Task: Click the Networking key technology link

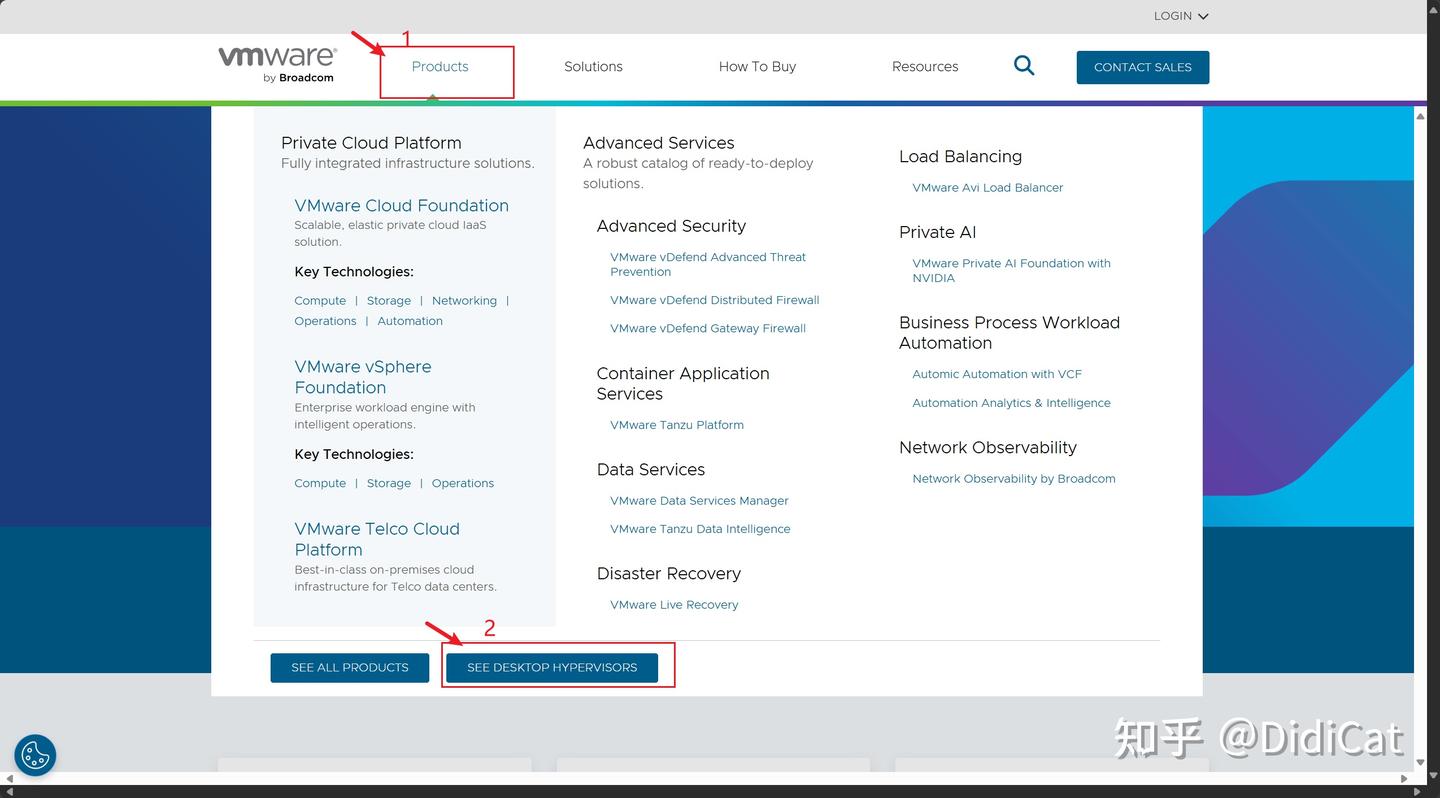Action: tap(464, 301)
